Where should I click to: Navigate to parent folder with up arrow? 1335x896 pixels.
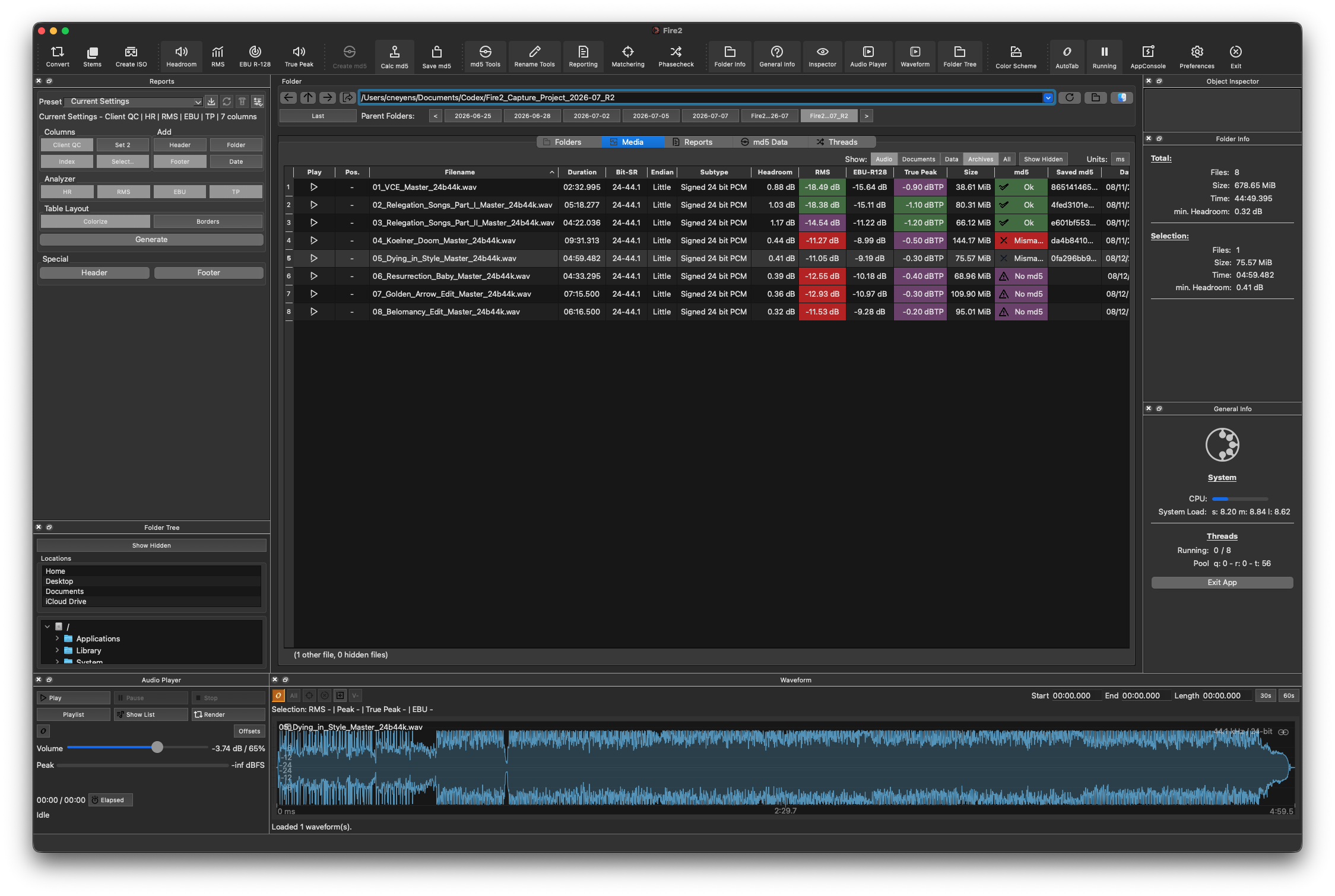point(307,97)
